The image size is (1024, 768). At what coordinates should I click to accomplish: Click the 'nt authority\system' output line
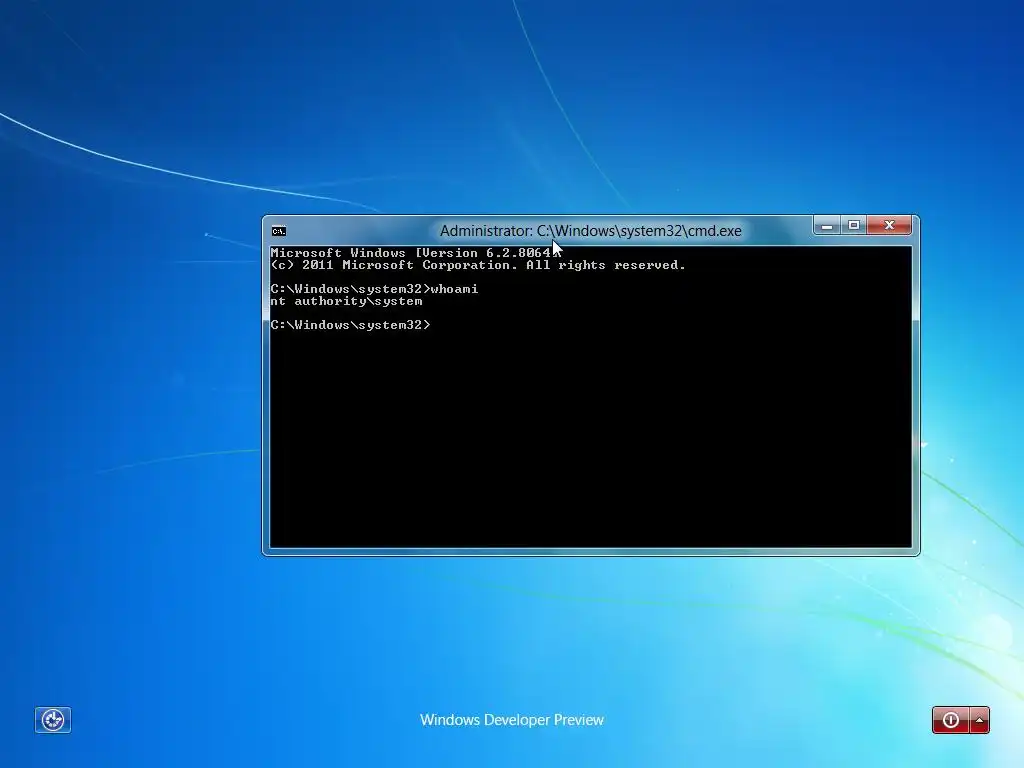(x=346, y=301)
